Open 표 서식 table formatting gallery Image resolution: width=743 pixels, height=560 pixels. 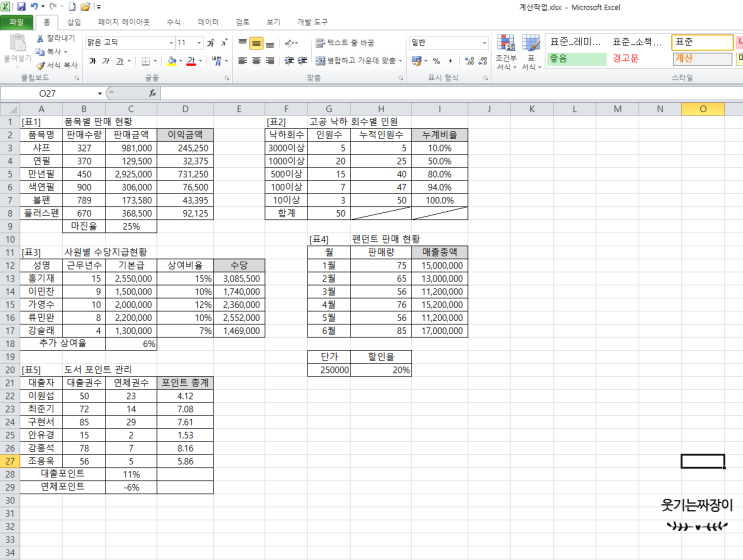coord(531,52)
